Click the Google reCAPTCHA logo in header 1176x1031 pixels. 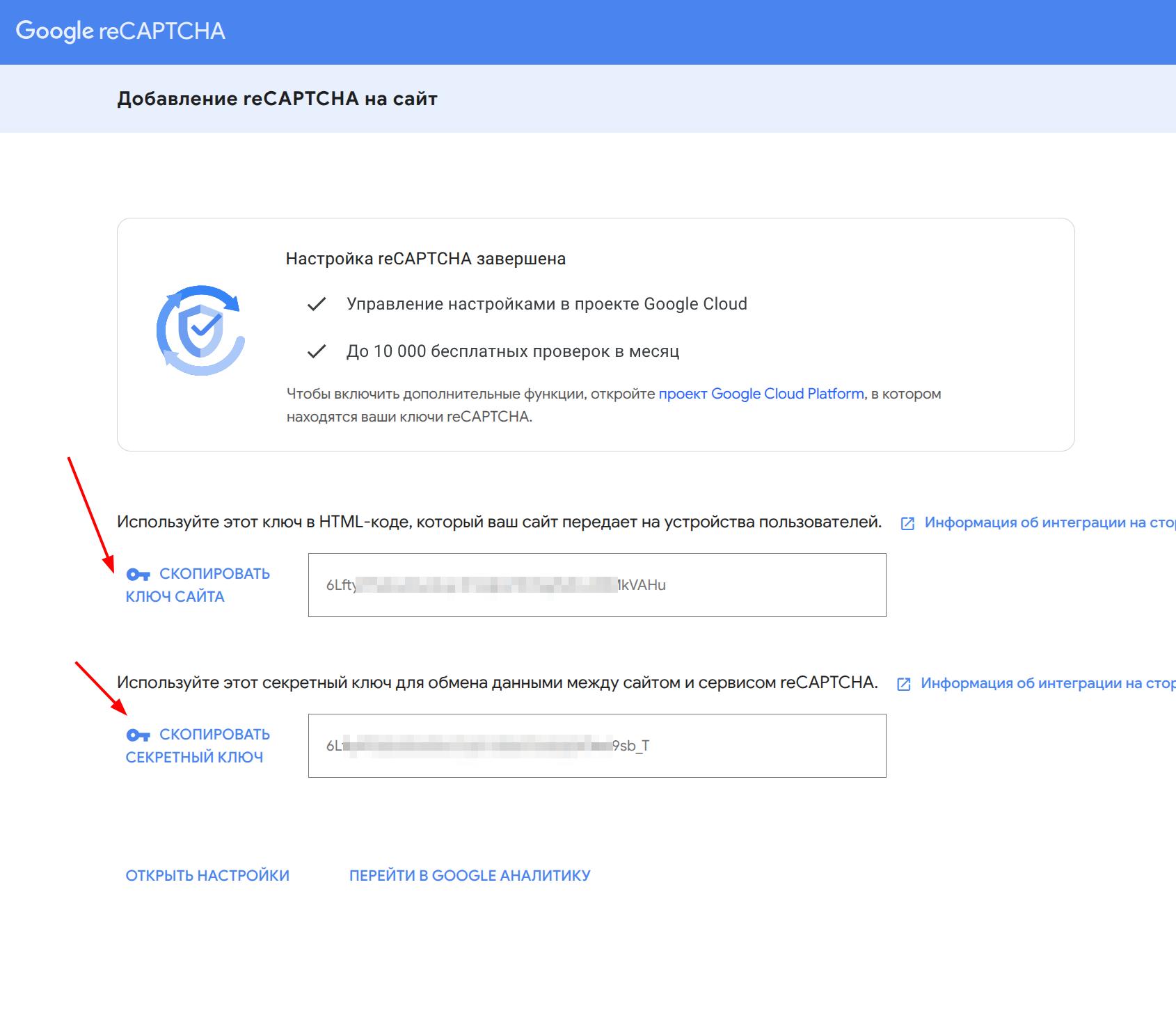coord(120,31)
